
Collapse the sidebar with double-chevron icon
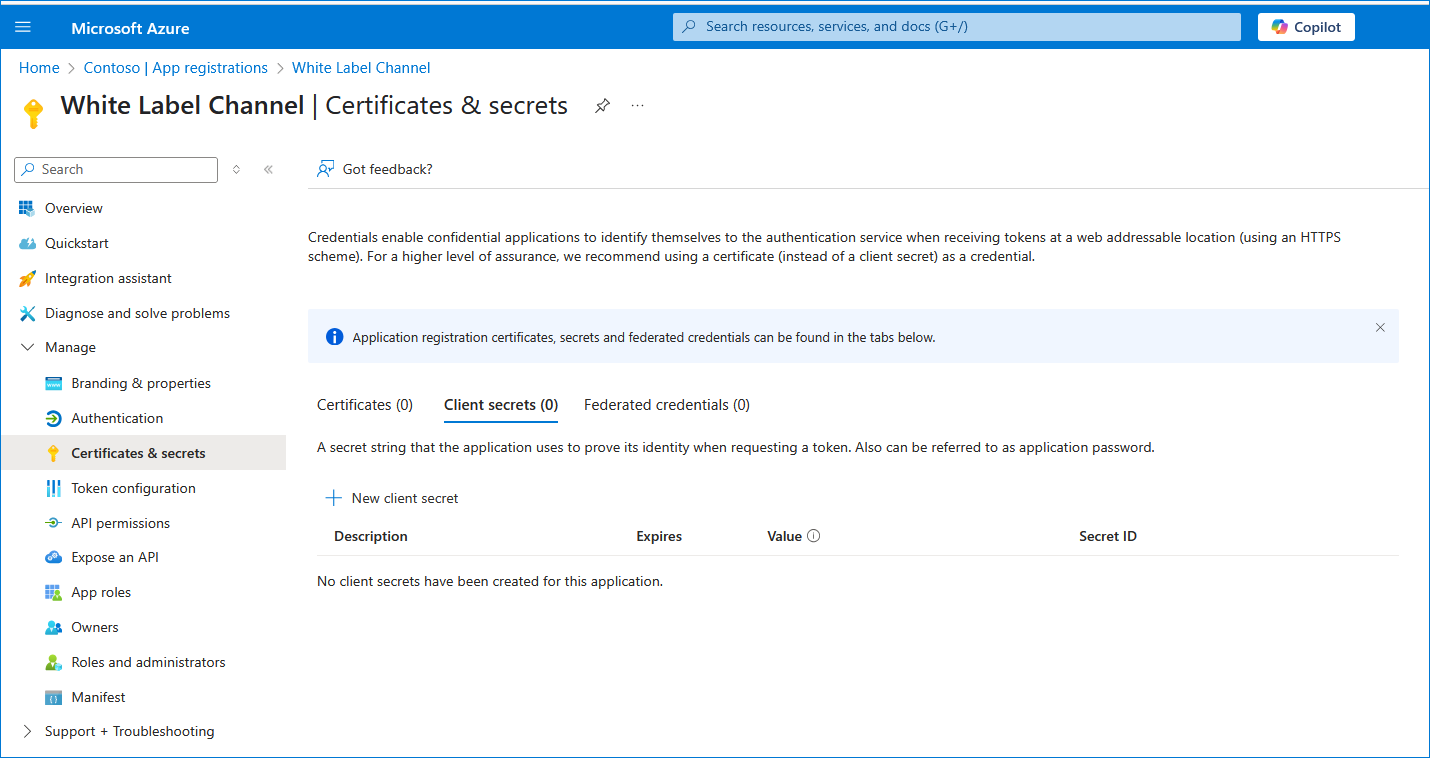pyautogui.click(x=268, y=170)
